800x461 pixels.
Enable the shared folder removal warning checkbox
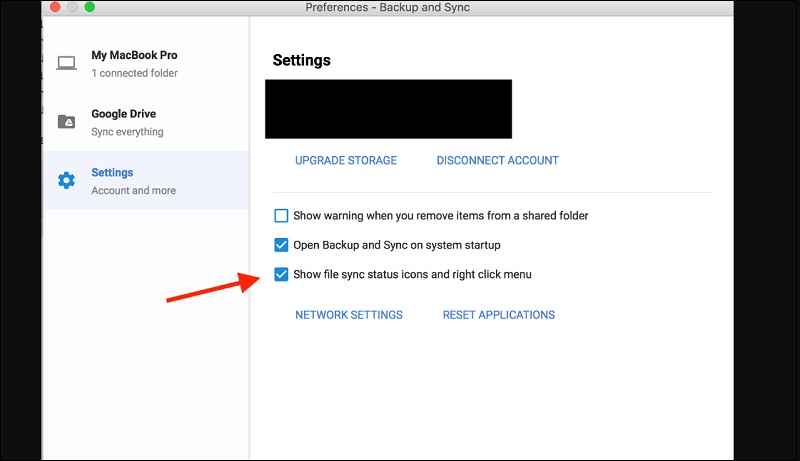point(281,215)
